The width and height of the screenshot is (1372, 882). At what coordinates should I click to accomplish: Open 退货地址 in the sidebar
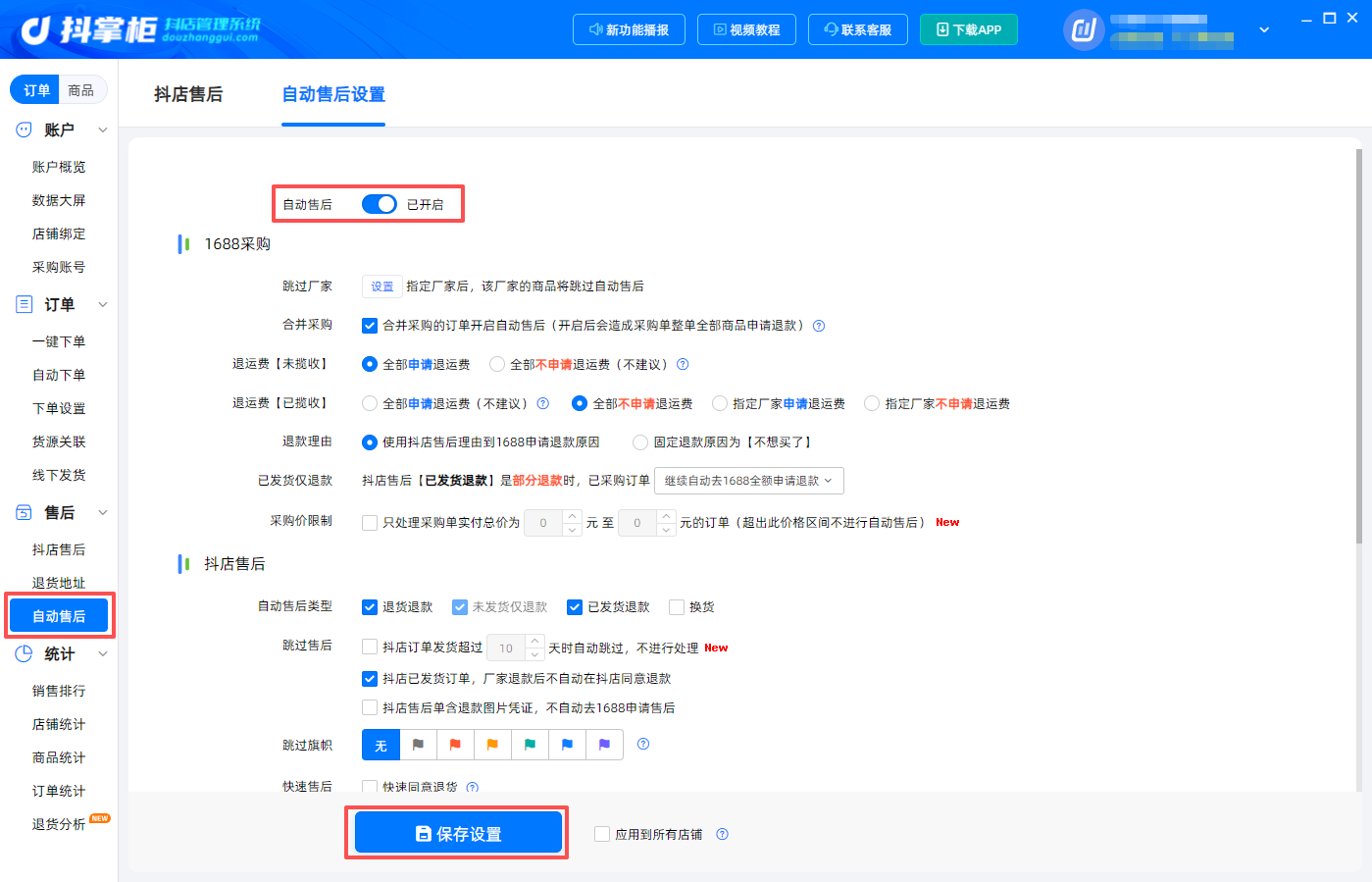point(59,583)
